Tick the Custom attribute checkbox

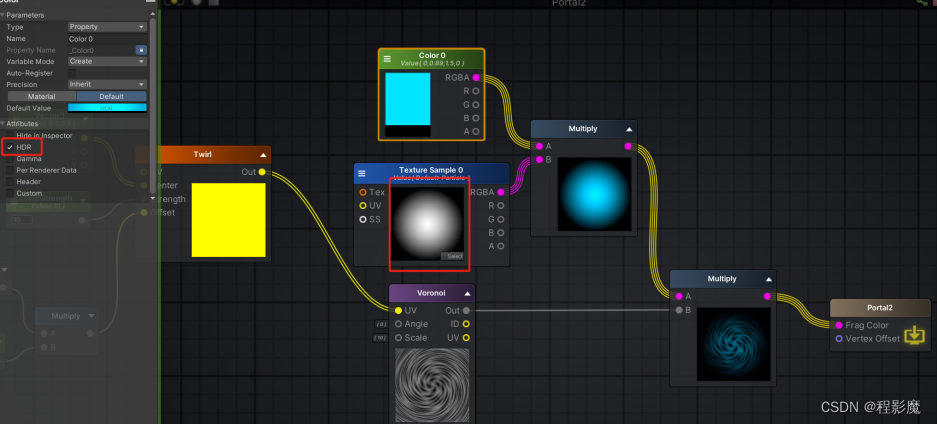(x=10, y=193)
